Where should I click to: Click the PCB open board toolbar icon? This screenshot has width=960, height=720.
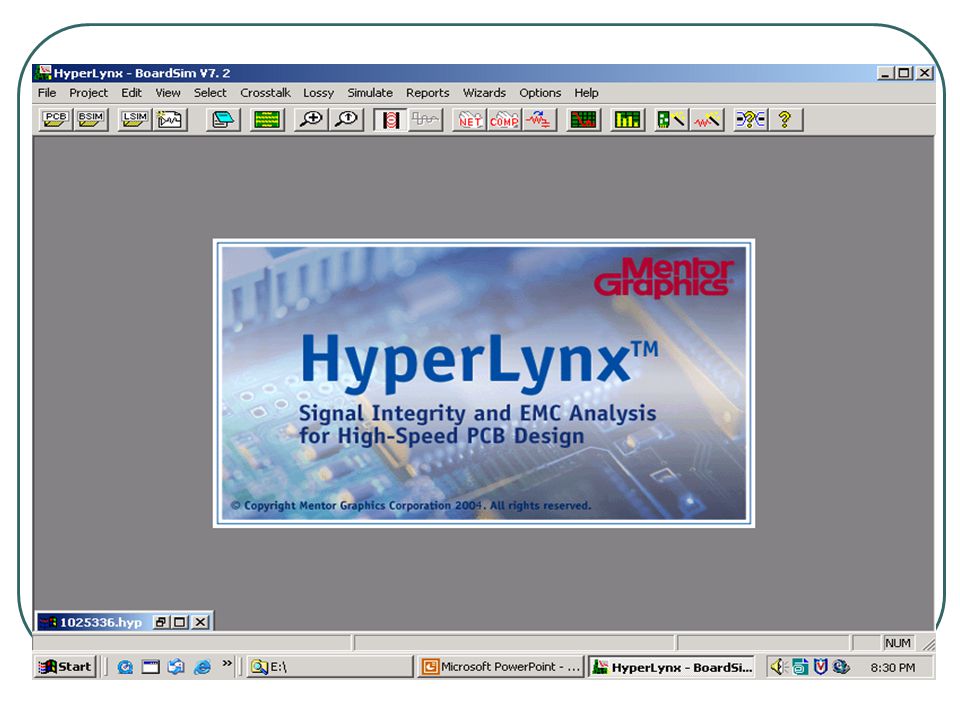(x=56, y=119)
